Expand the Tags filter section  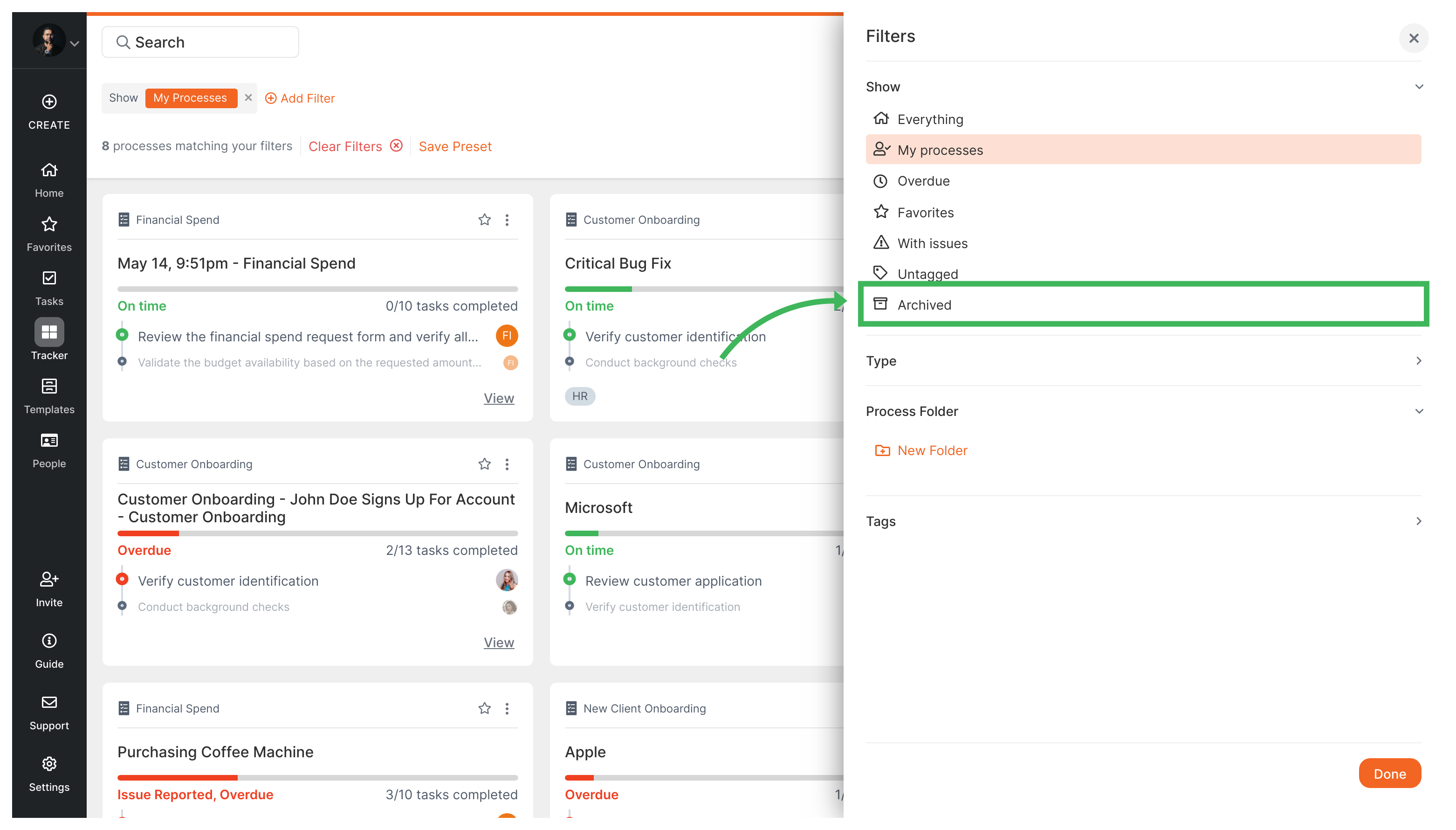(x=1418, y=521)
